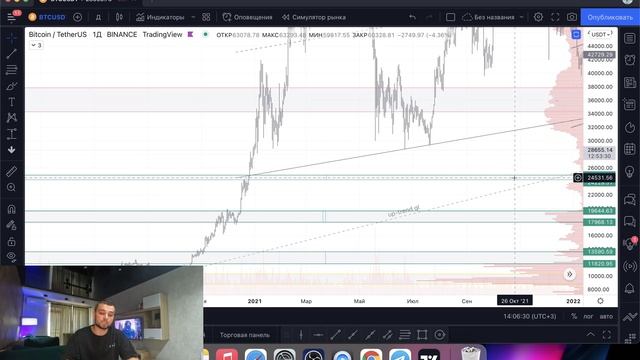Open chart settings gear in toolbar

[538, 17]
